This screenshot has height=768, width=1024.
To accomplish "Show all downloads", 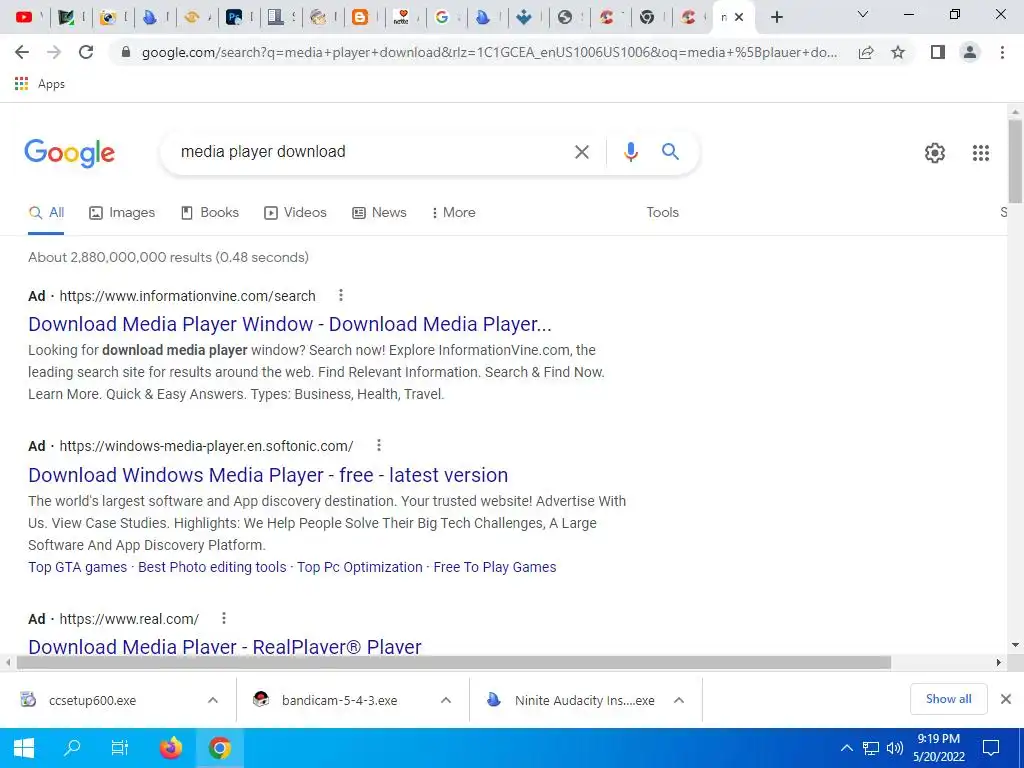I will click(x=948, y=699).
